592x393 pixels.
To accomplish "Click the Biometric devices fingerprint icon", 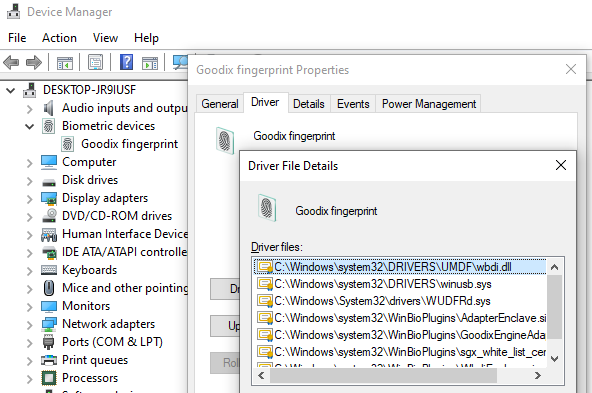I will pyautogui.click(x=48, y=126).
